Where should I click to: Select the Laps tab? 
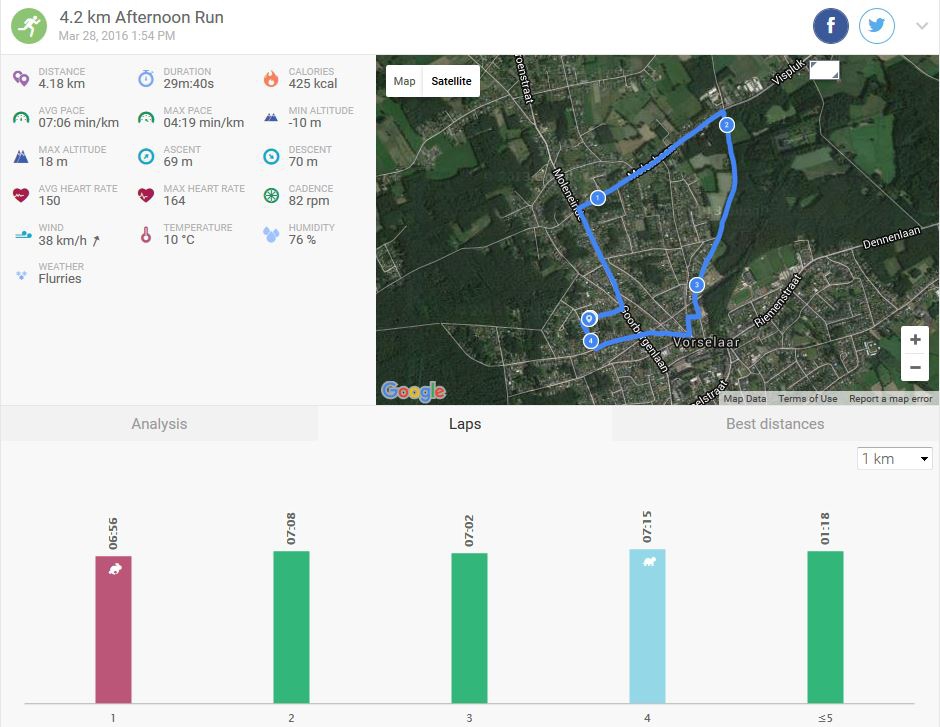(465, 424)
